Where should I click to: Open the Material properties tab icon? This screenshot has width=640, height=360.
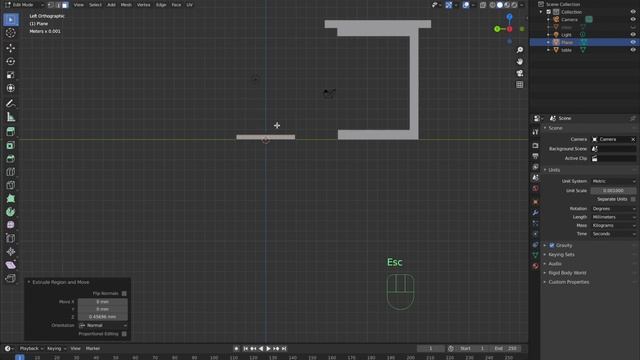point(536,266)
